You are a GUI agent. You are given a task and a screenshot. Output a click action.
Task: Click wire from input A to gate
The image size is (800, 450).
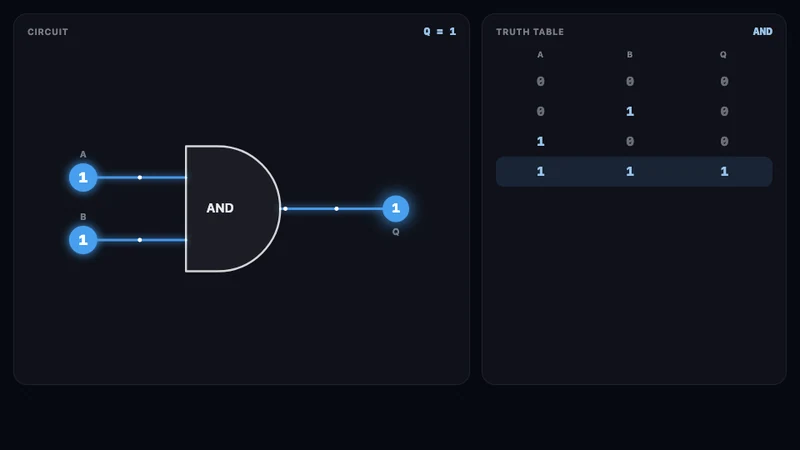141,178
